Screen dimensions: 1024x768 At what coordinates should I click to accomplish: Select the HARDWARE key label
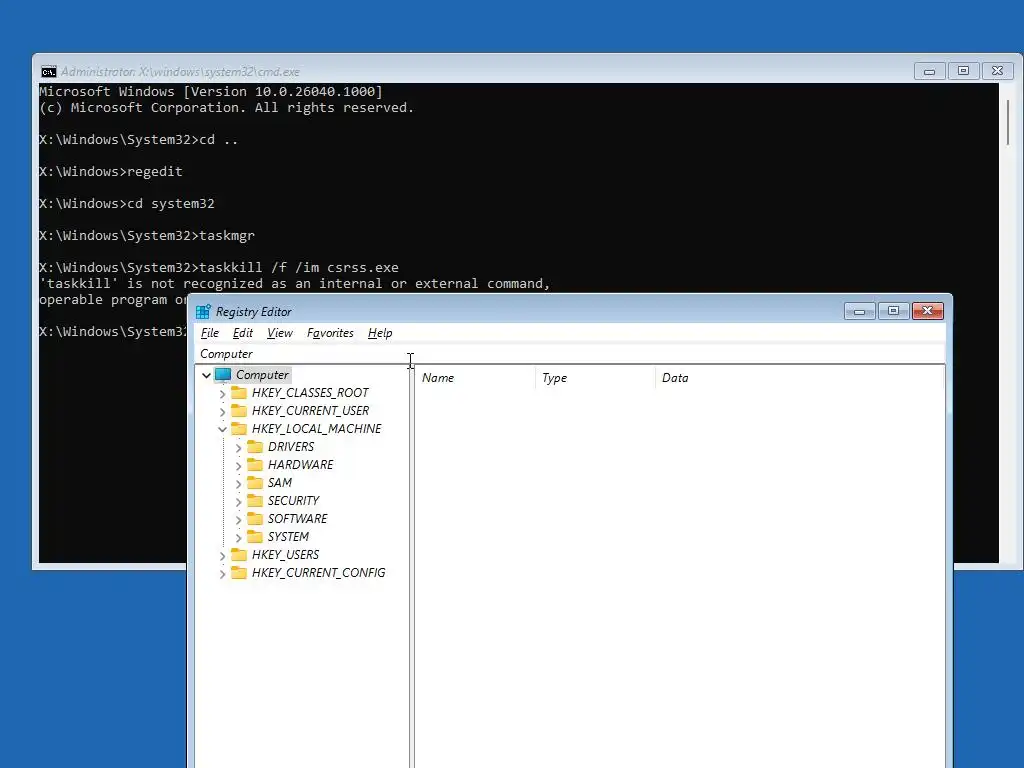pos(300,464)
